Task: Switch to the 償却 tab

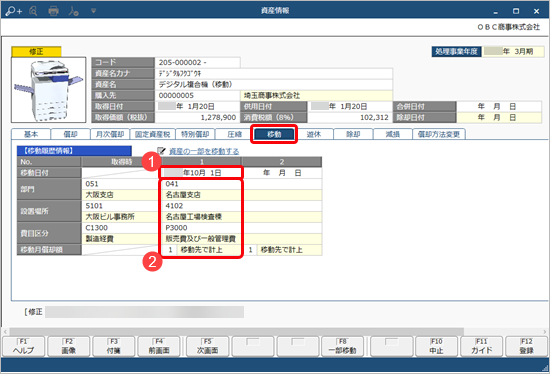Action: (x=70, y=134)
